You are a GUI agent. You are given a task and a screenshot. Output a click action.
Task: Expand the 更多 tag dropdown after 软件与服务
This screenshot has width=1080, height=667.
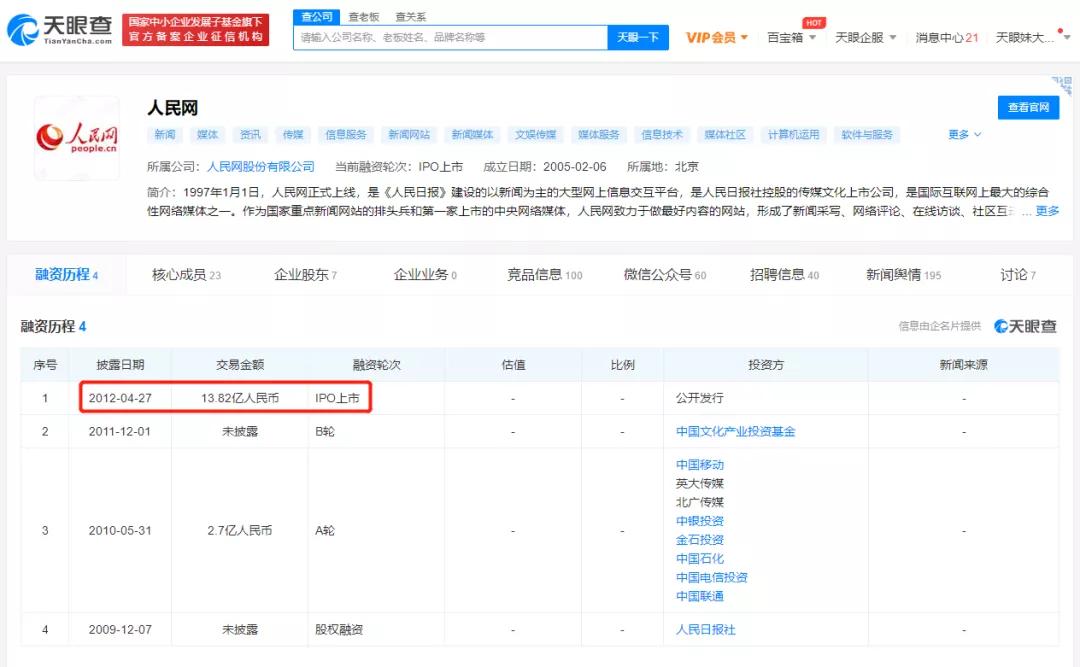(x=962, y=133)
